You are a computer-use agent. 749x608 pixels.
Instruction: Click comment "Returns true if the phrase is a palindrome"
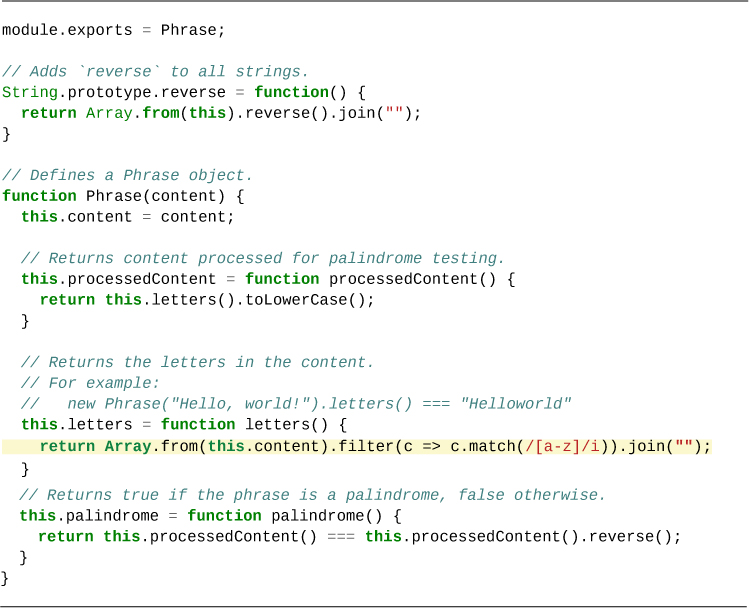point(312,495)
